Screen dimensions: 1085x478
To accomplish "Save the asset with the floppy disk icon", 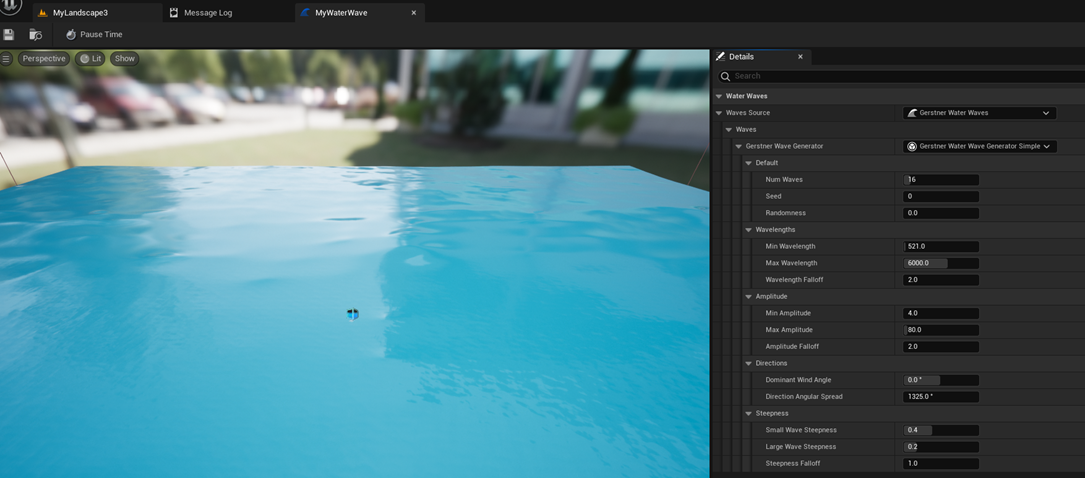I will (8, 35).
